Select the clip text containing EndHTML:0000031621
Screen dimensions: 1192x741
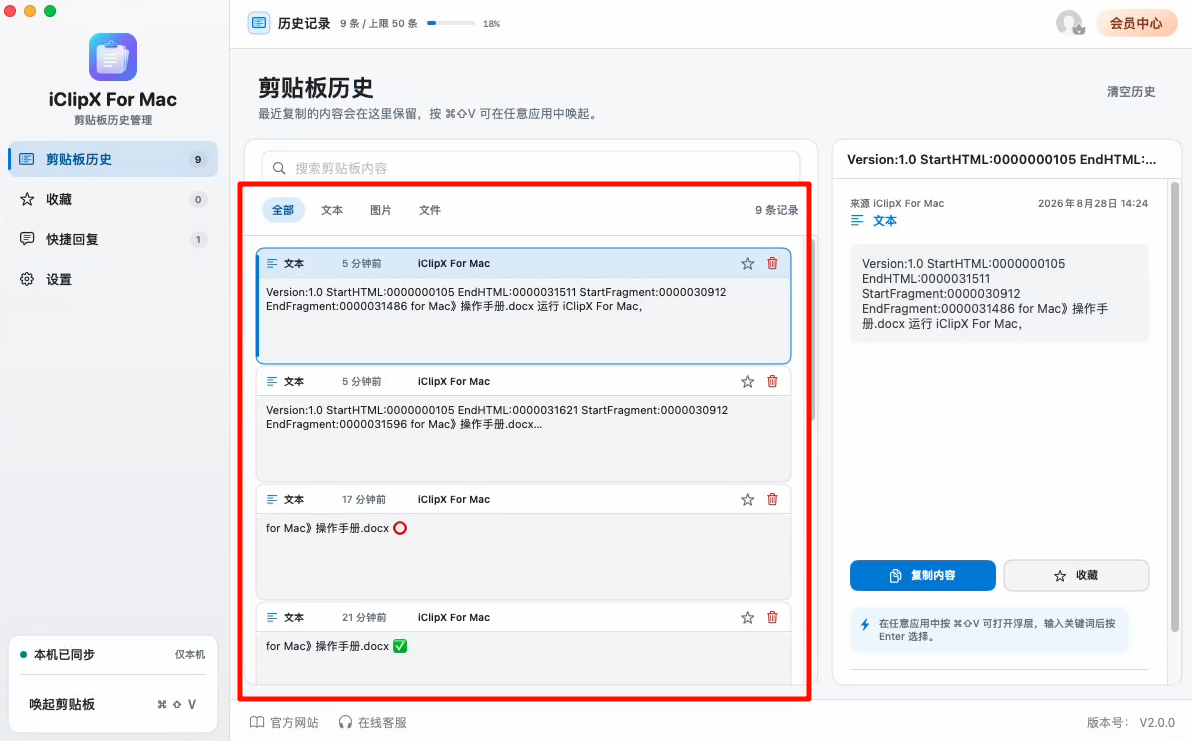(x=496, y=417)
